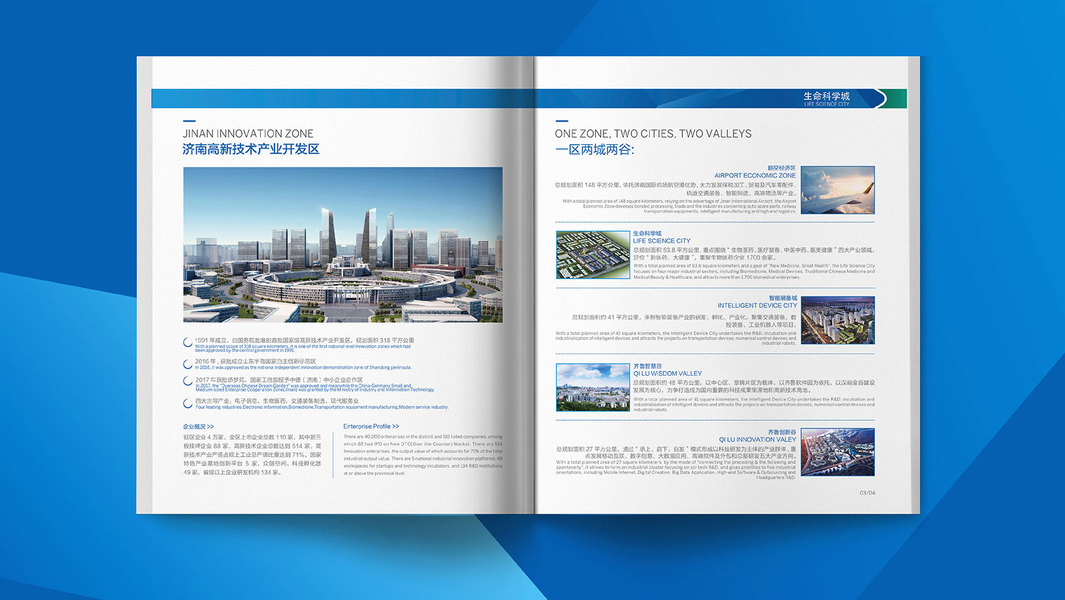Click the circle bullet beside the 2017 entry
This screenshot has width=1065, height=600.
tap(187, 381)
